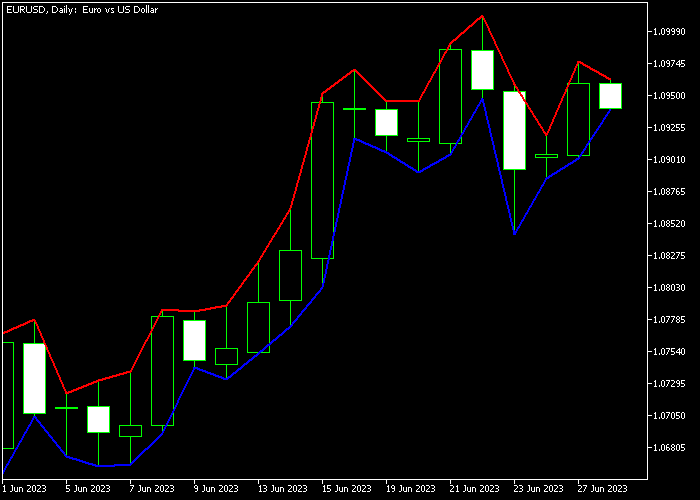Click the white candle body for 9 Jun 2023
700x500 pixels.
click(195, 340)
